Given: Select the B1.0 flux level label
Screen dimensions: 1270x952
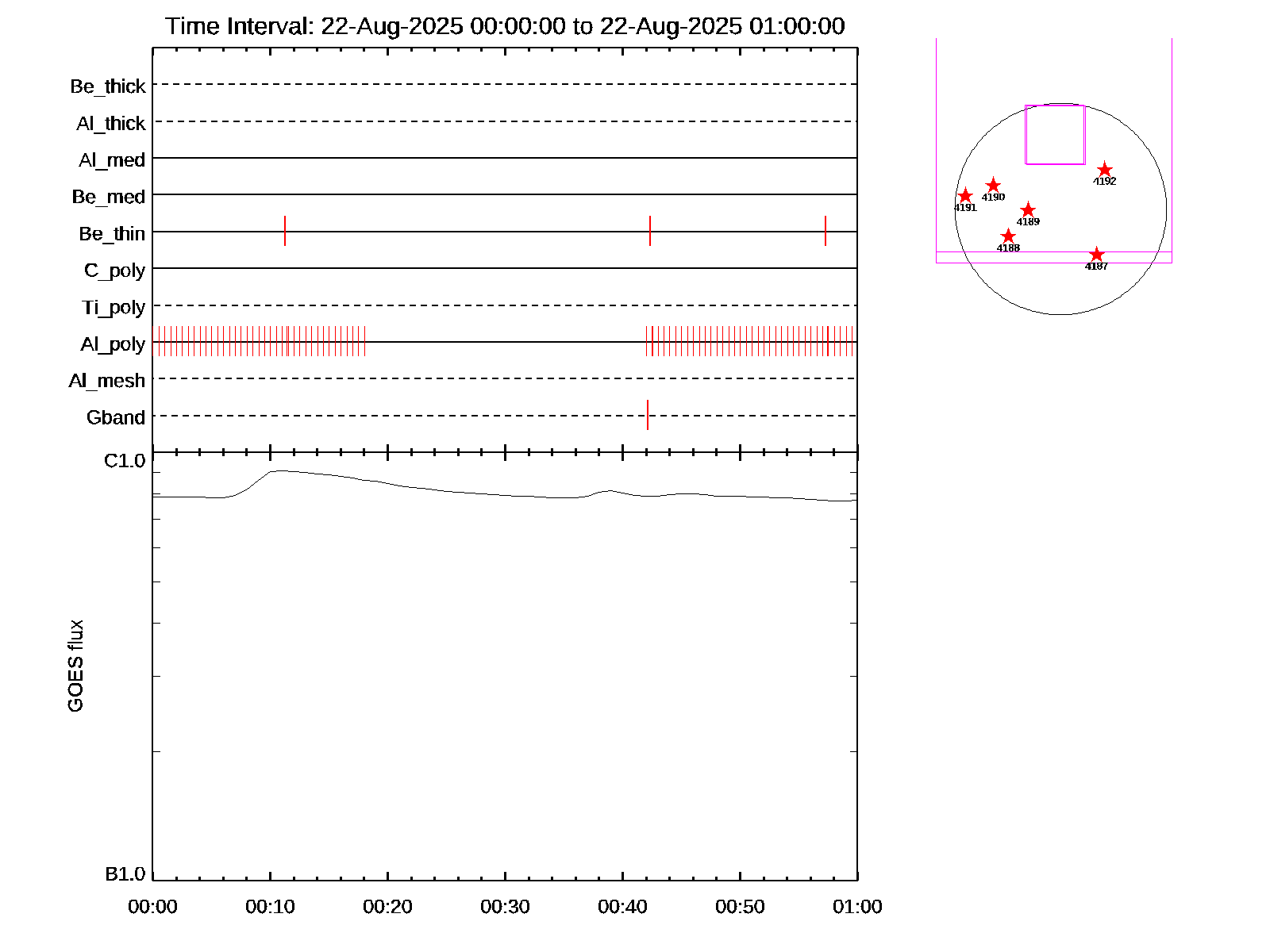Looking at the screenshot, I should pyautogui.click(x=125, y=874).
